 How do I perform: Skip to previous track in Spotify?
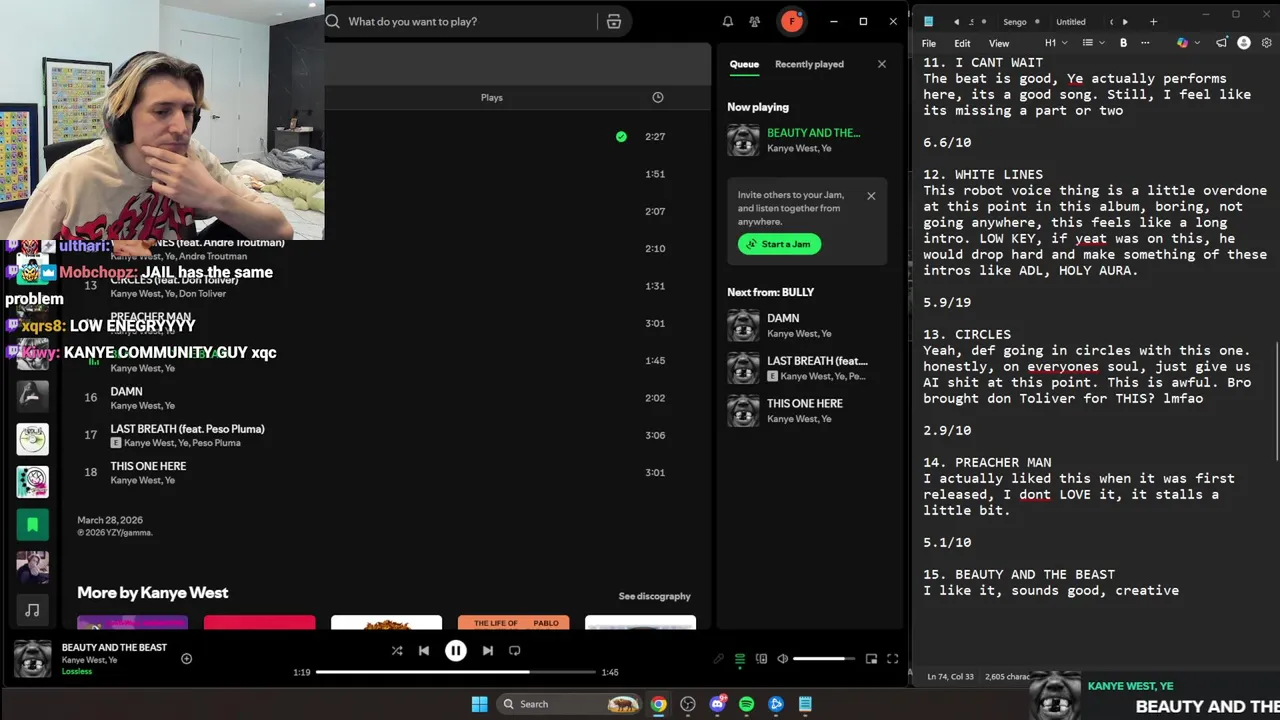coord(424,650)
